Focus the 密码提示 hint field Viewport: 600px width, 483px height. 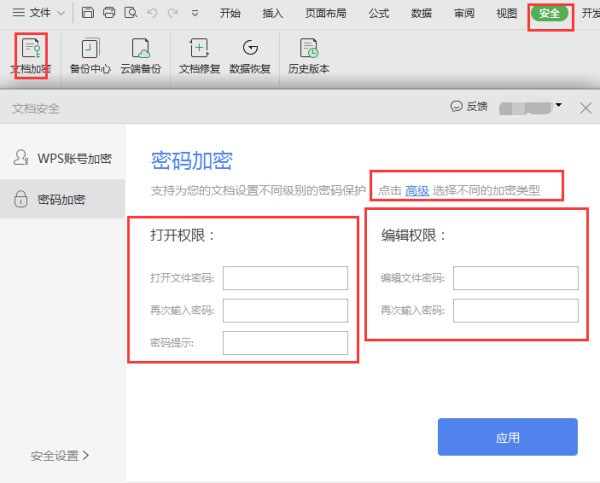click(285, 343)
